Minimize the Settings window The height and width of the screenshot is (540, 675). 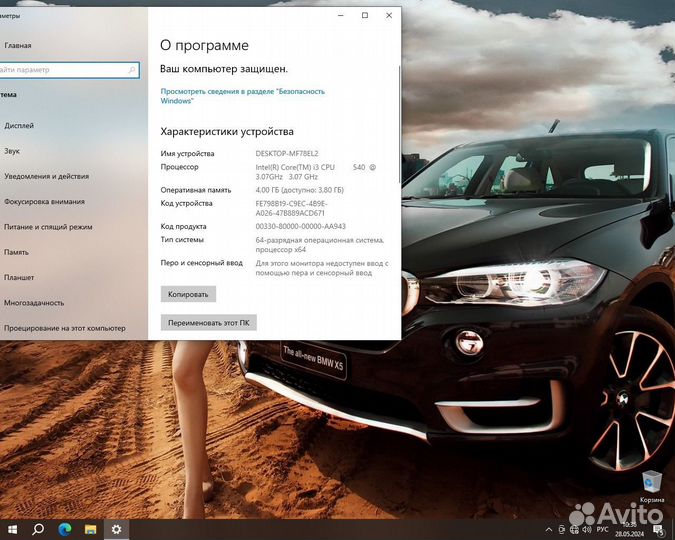pyautogui.click(x=341, y=16)
